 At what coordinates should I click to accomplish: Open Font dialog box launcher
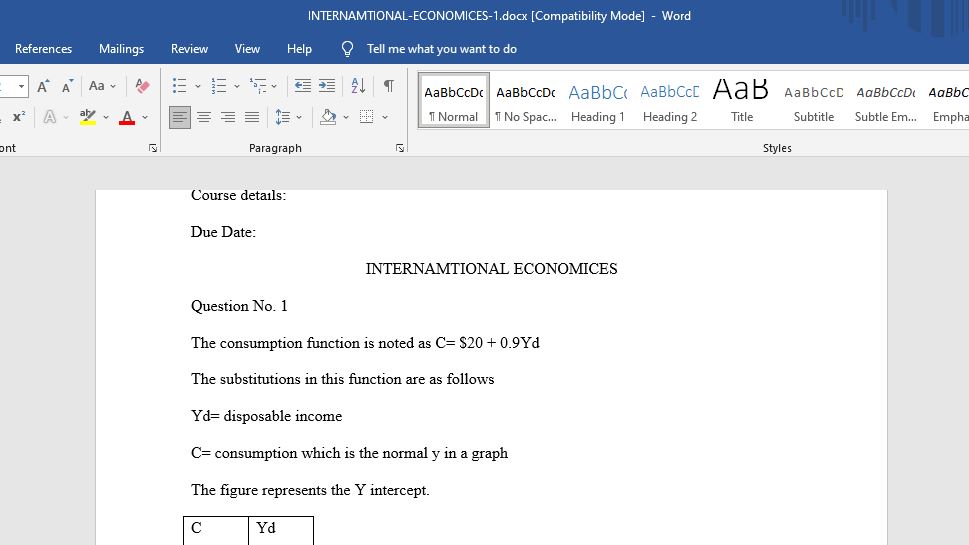coord(153,148)
